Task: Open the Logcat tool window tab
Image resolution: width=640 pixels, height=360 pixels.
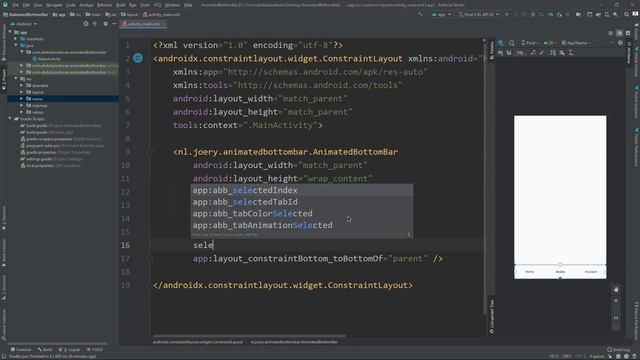Action: pyautogui.click(x=69, y=350)
